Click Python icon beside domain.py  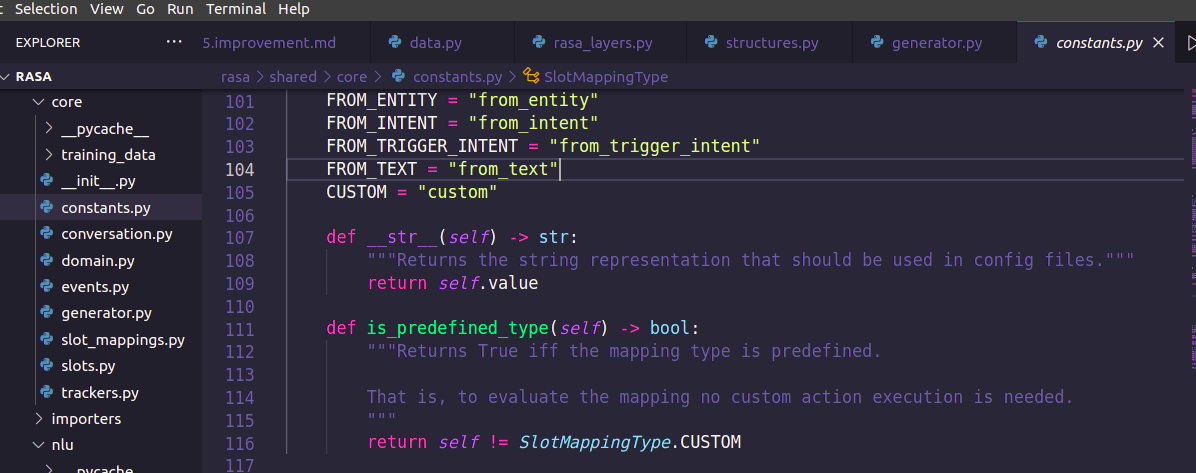pyautogui.click(x=47, y=260)
